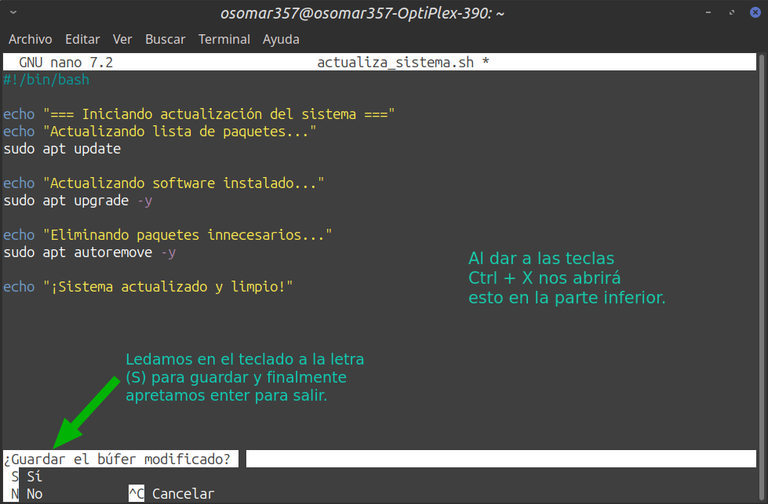
Task: Click the 'sudo apt autoremove -y' line
Action: tap(90, 252)
